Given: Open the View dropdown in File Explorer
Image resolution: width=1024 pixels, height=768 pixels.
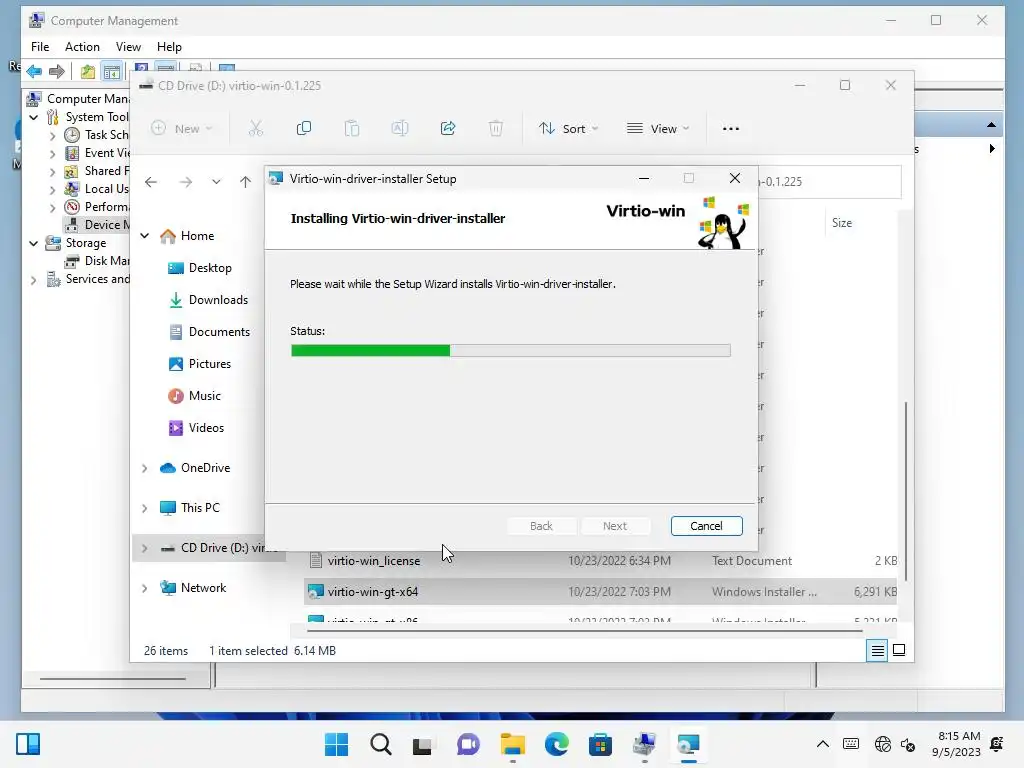Looking at the screenshot, I should 658,129.
